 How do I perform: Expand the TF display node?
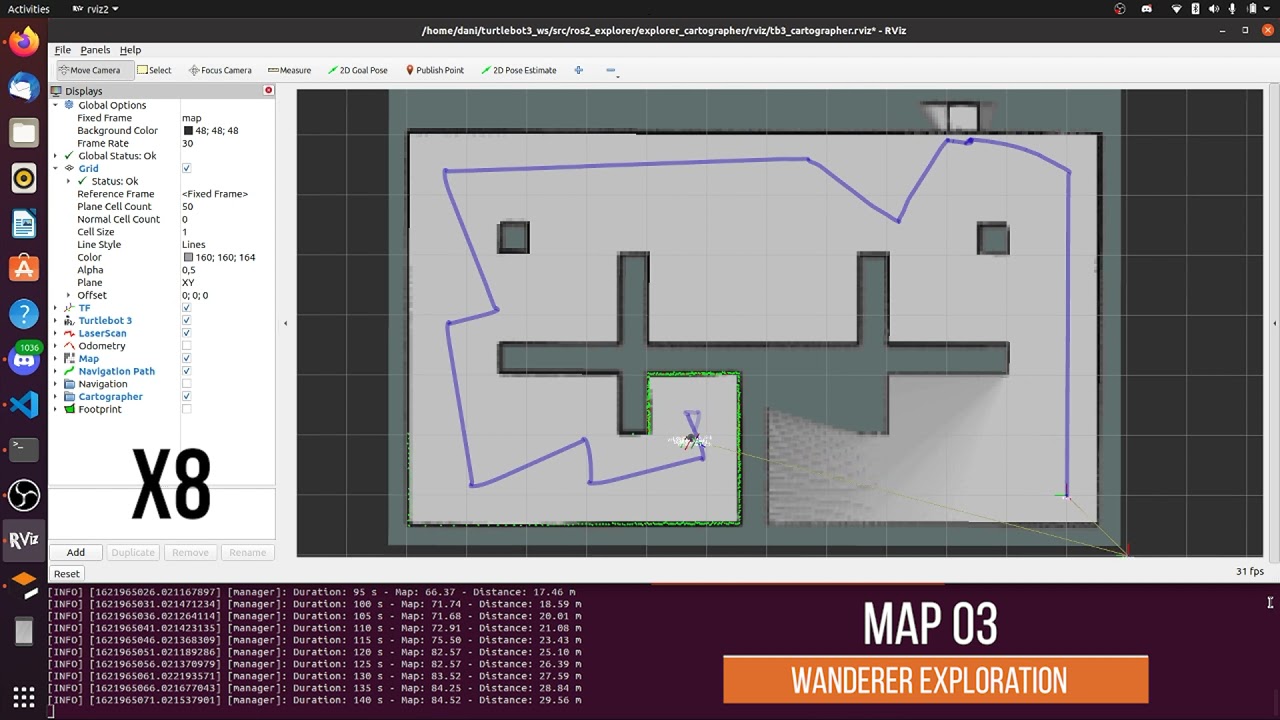pyautogui.click(x=56, y=308)
